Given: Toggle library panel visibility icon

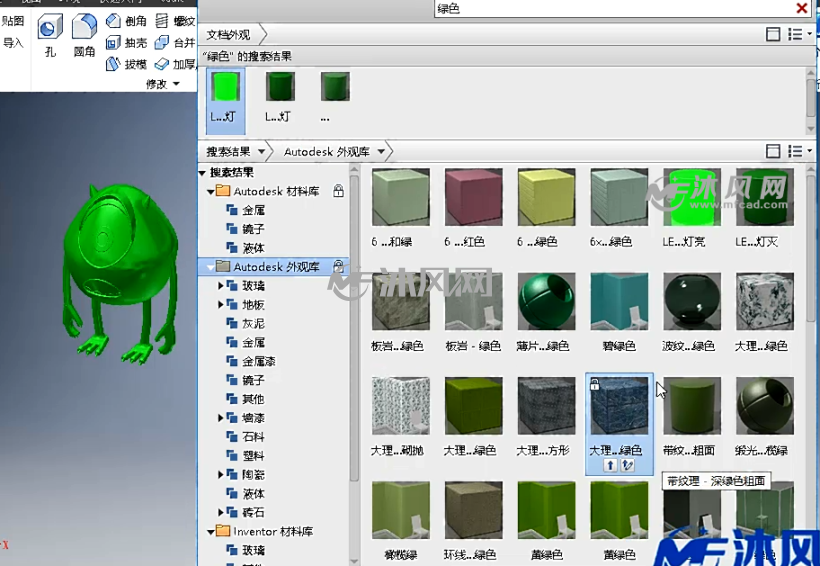Looking at the screenshot, I should (x=773, y=151).
